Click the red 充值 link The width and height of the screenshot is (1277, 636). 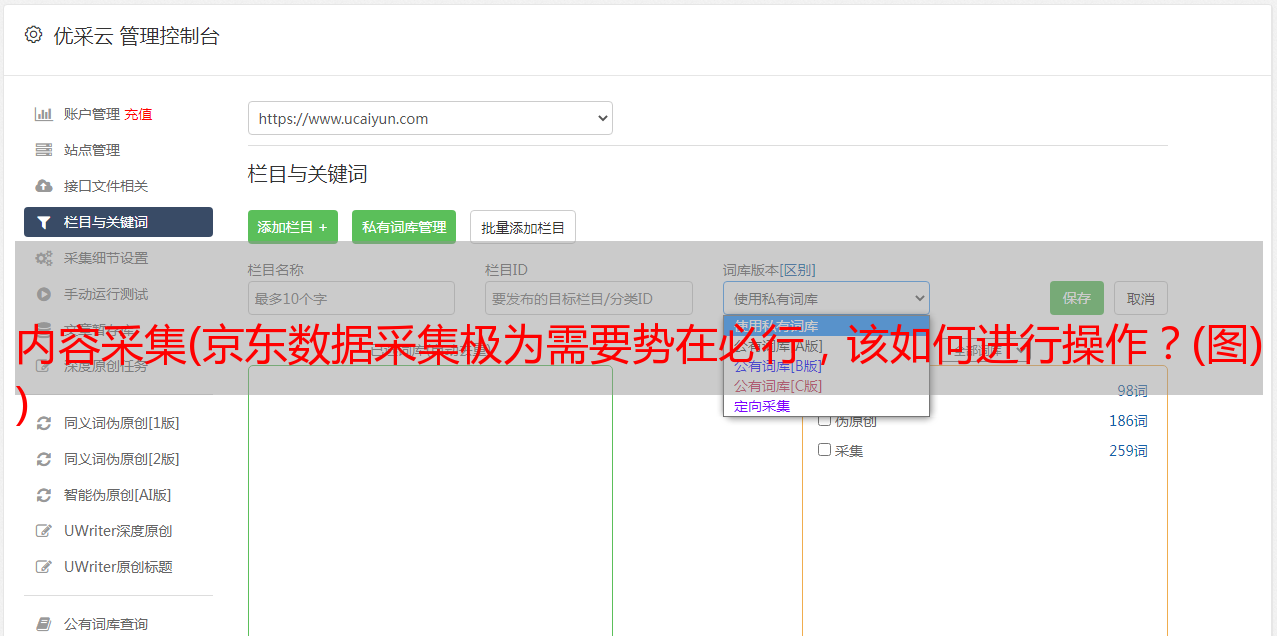[x=138, y=114]
